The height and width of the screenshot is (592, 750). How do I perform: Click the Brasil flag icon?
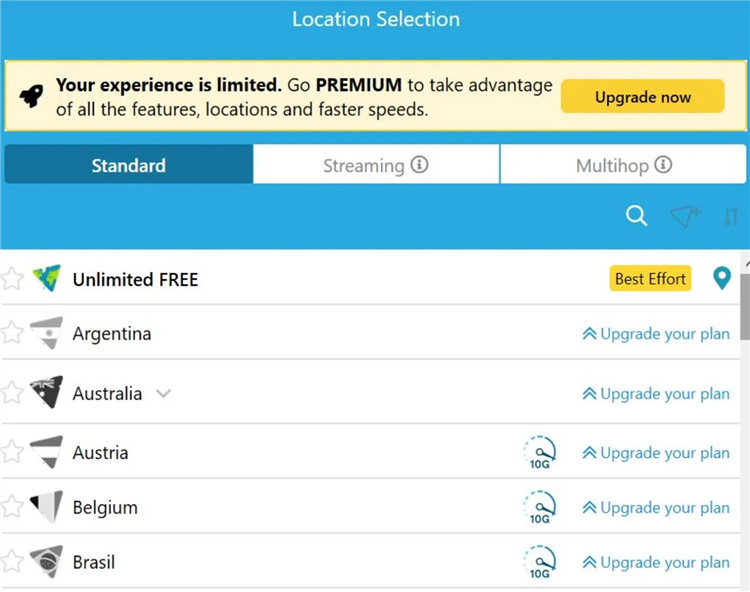pyautogui.click(x=46, y=561)
